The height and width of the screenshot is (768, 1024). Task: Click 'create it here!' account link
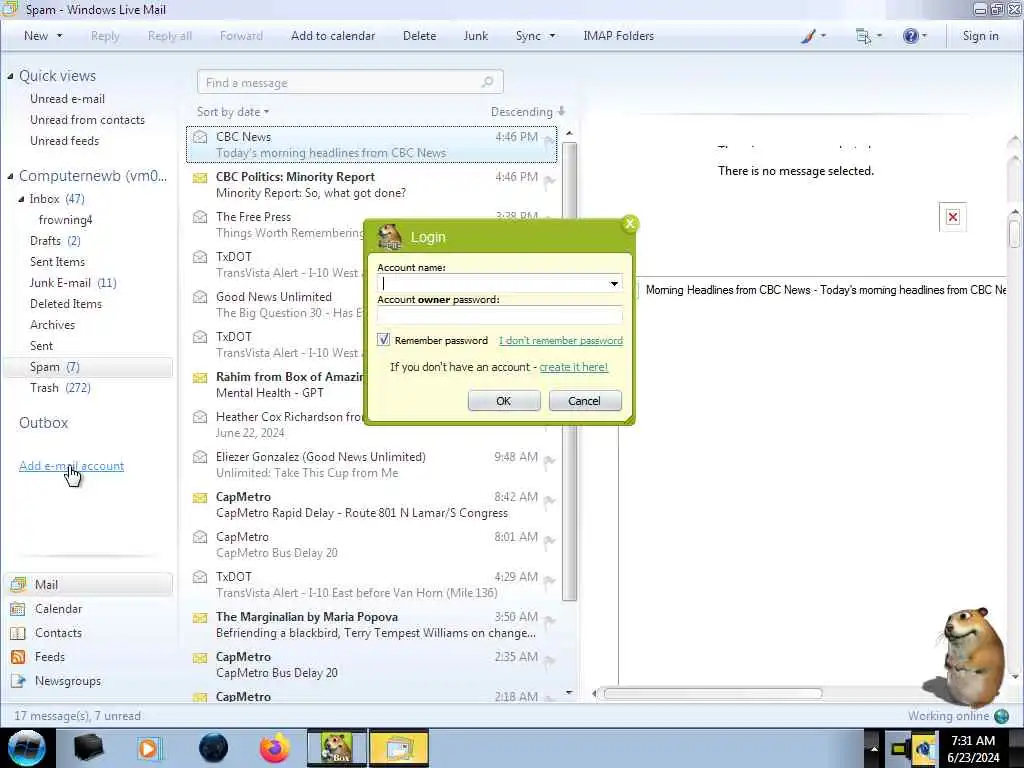573,367
